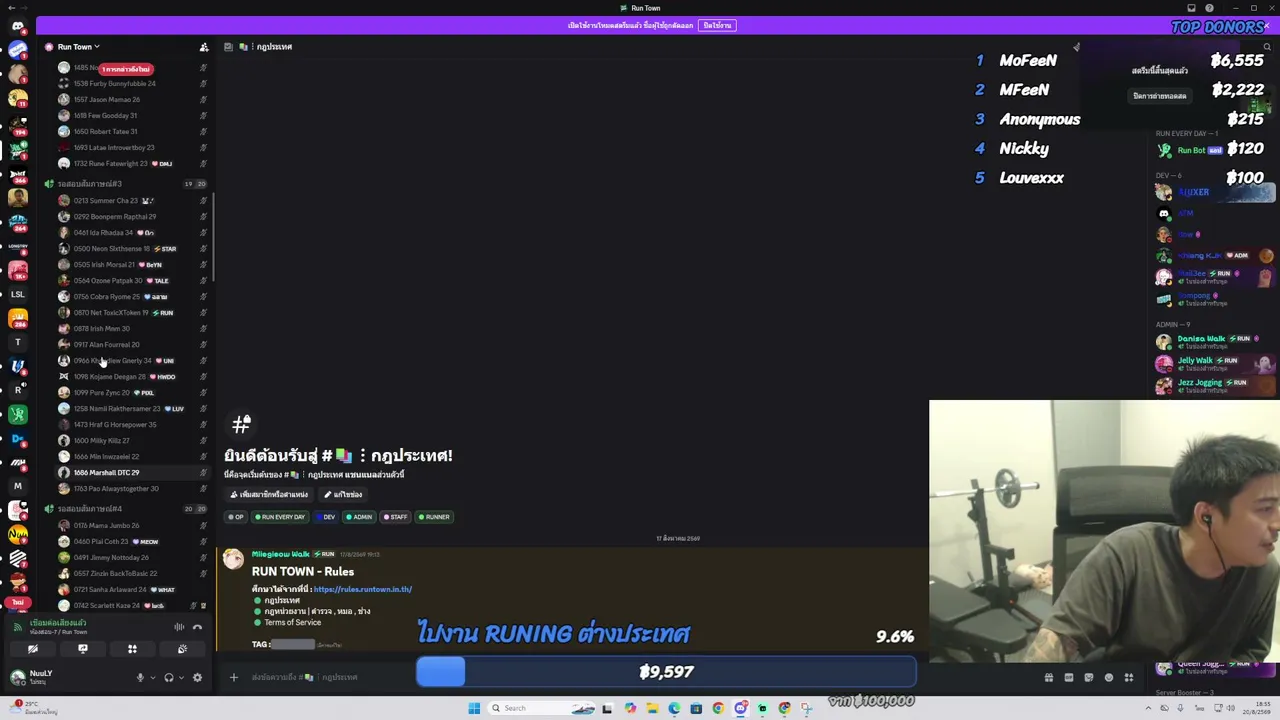The height and width of the screenshot is (720, 1280).
Task: Click the แก้ไขช่อง edit channel button
Action: coord(343,494)
